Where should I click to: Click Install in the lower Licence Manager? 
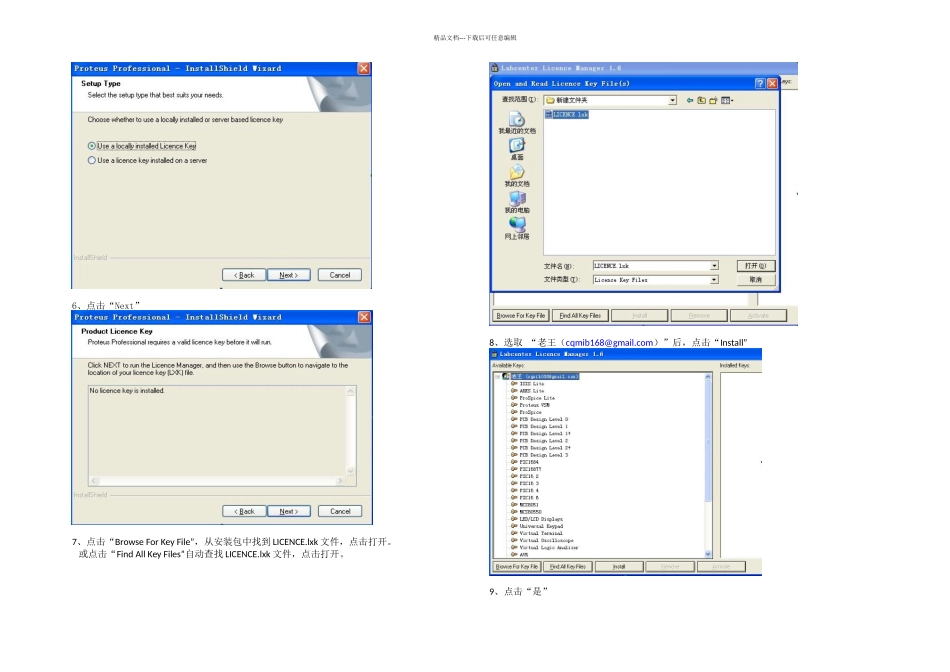click(619, 567)
